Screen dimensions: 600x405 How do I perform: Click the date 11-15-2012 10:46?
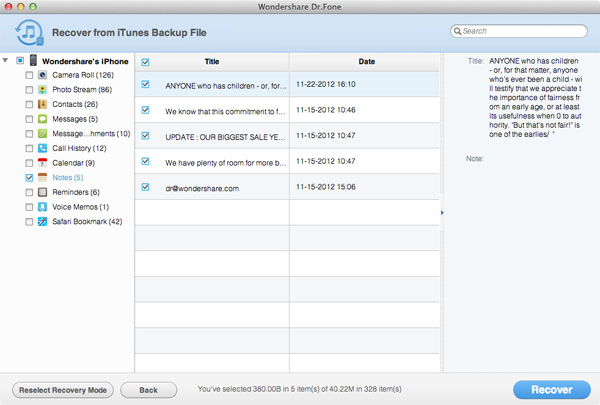[x=326, y=110]
